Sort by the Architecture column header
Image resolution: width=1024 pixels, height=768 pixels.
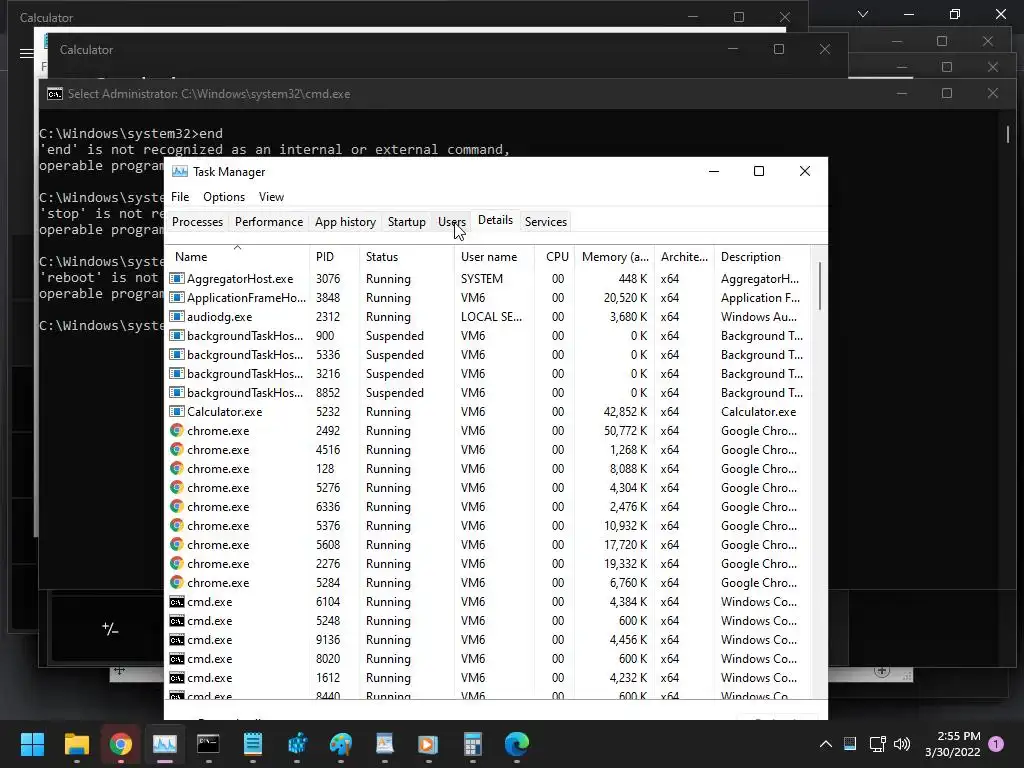pos(684,257)
